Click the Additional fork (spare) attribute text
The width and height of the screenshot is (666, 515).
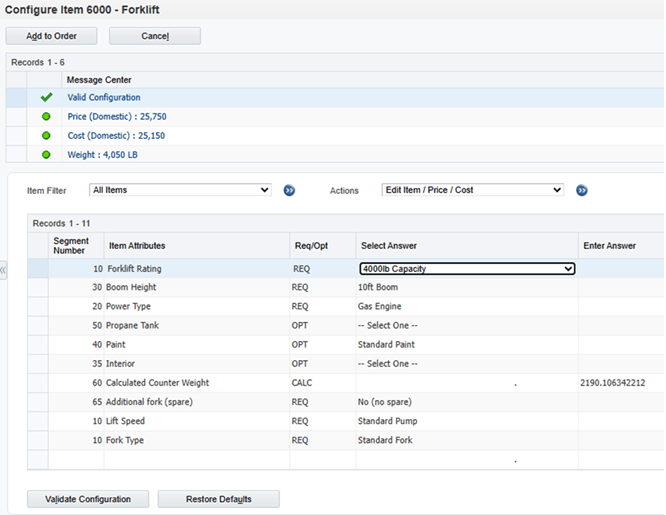tap(149, 402)
